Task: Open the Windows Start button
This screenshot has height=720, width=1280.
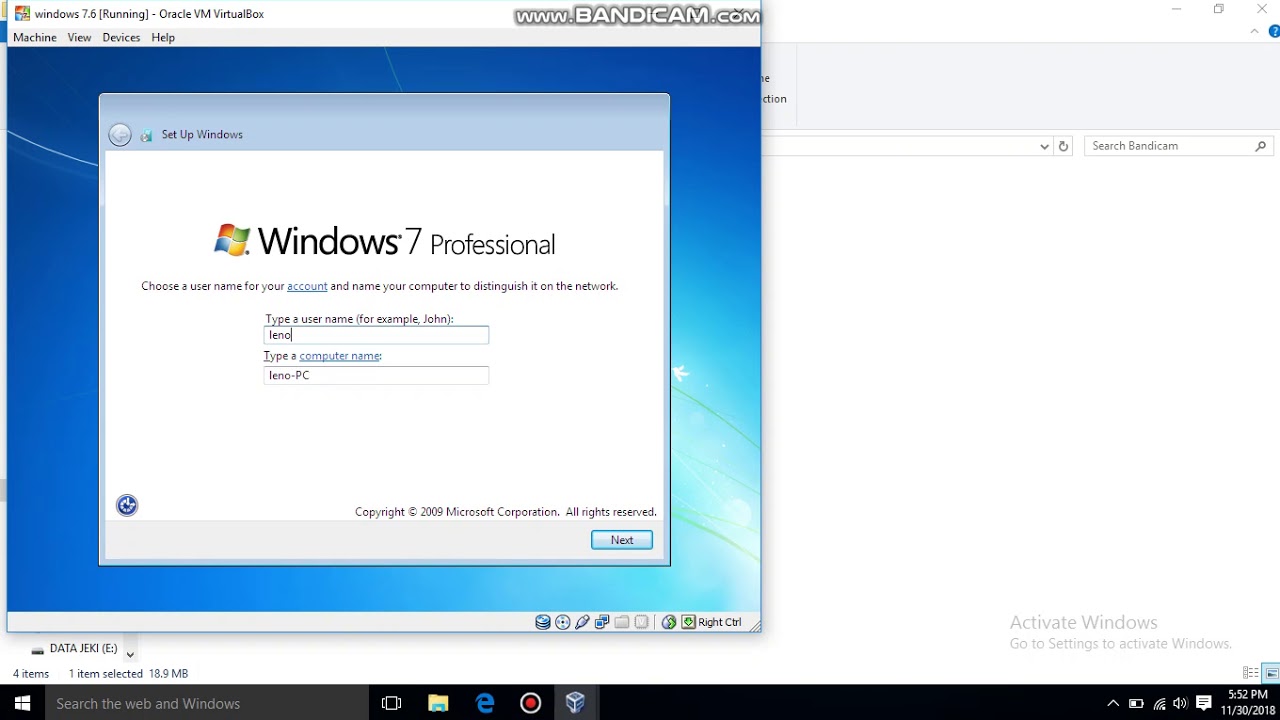Action: (x=22, y=703)
